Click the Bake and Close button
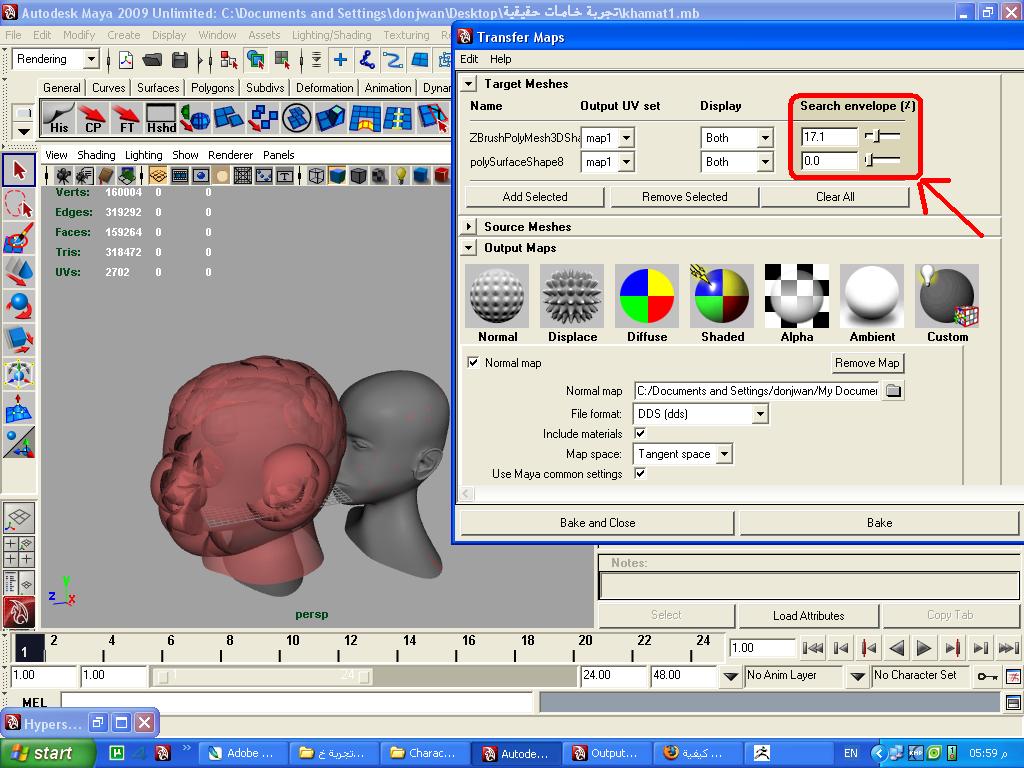Viewport: 1024px width, 768px height. (x=598, y=522)
